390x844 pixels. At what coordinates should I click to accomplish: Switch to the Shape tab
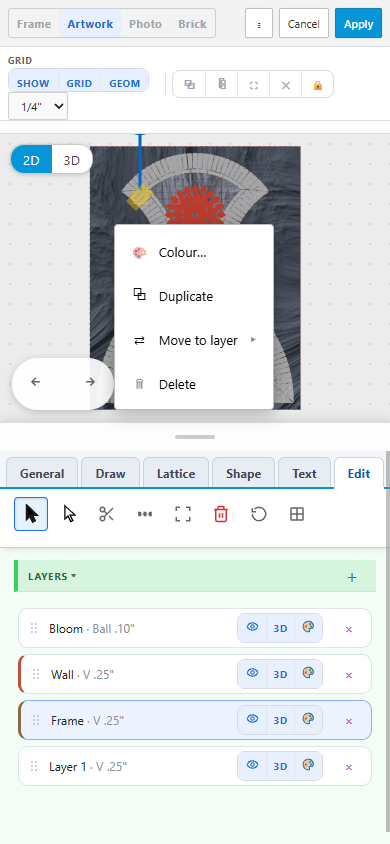(x=244, y=473)
